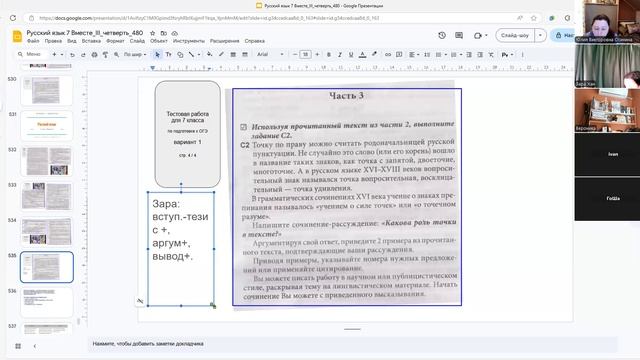Toggle underline formatting
This screenshot has height=360, width=640.
[351, 55]
